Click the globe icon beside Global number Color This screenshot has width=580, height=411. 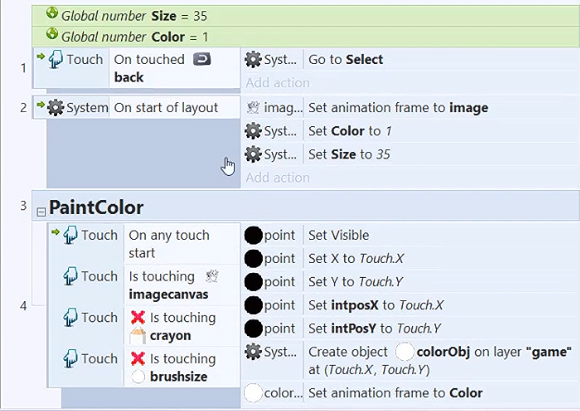[52, 34]
